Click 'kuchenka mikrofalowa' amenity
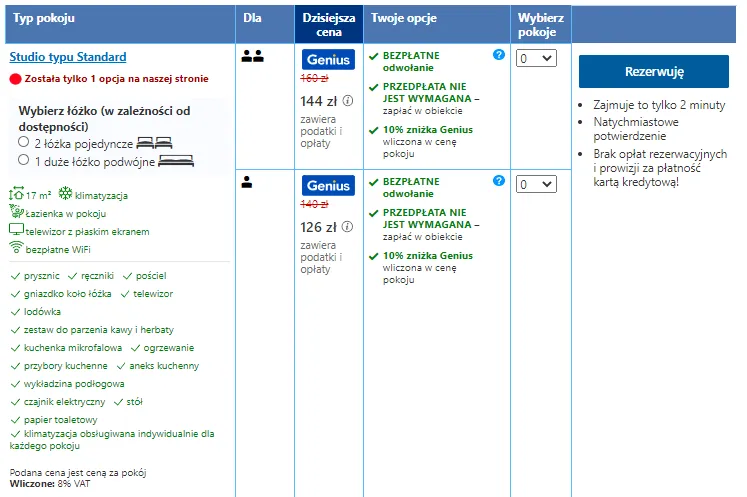Image resolution: width=747 pixels, height=497 pixels. pyautogui.click(x=73, y=348)
